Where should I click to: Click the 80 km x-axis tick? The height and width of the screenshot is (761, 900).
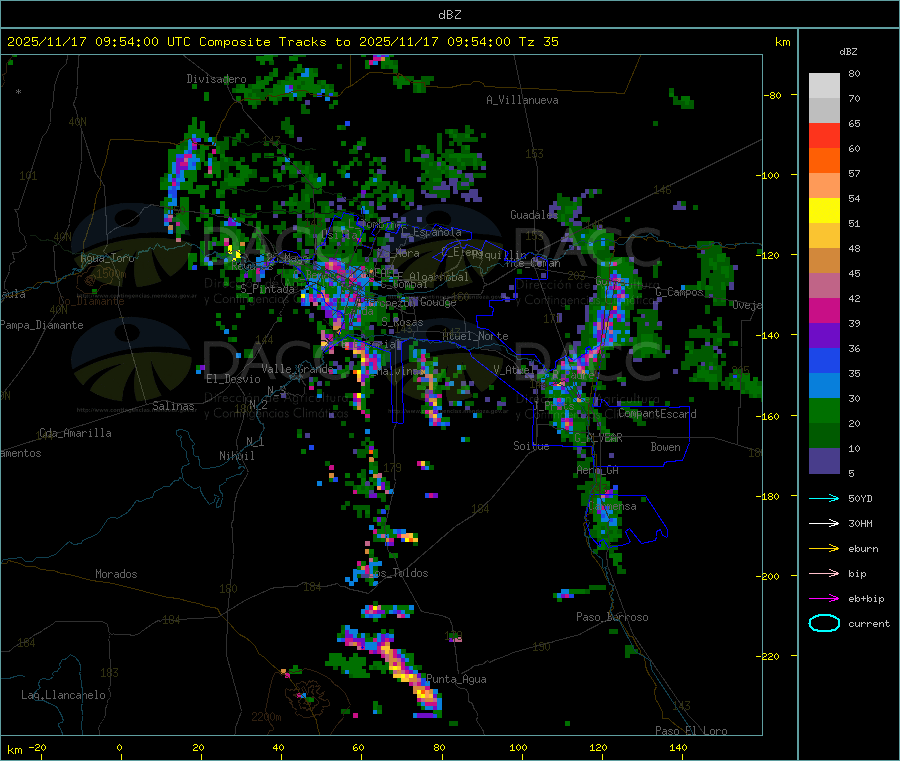[x=439, y=747]
